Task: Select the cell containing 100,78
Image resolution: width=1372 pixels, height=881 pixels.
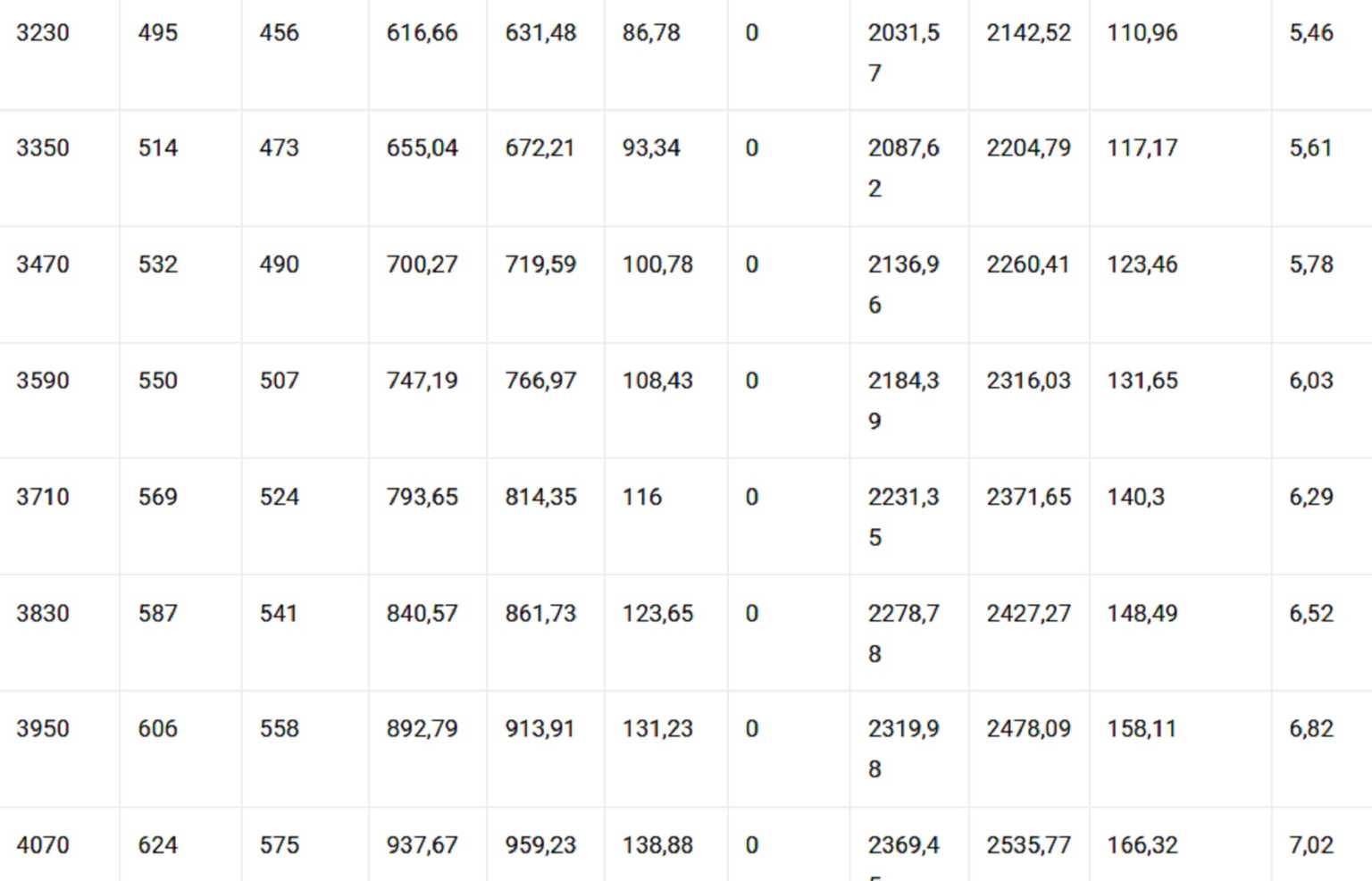Action: click(657, 264)
